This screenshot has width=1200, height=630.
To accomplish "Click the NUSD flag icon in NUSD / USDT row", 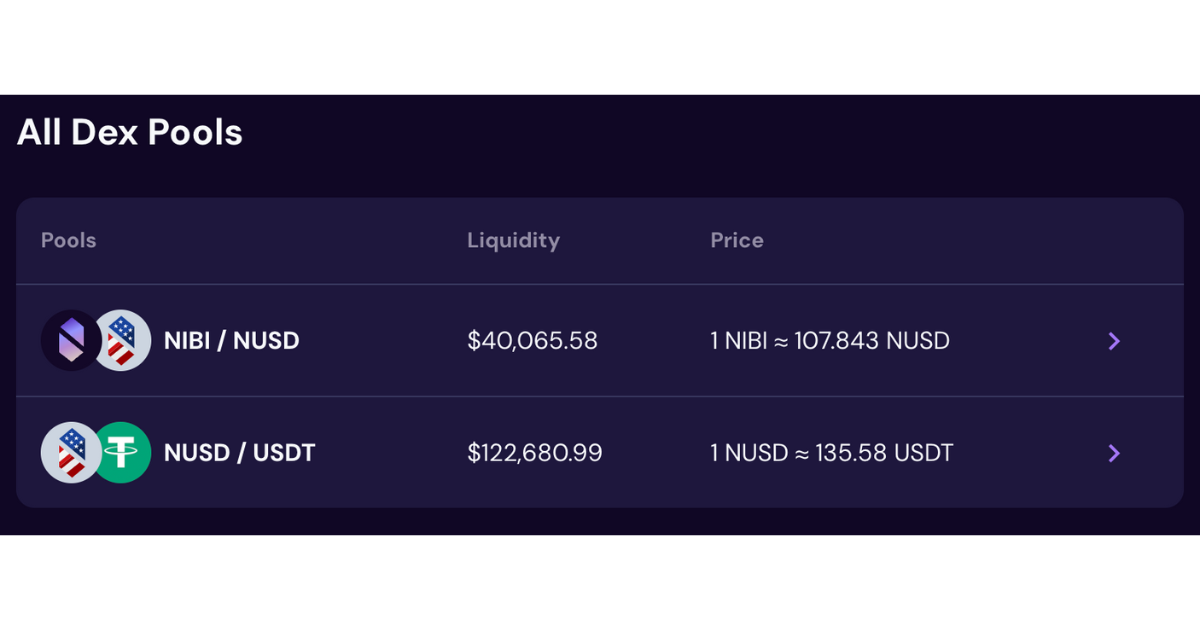I will (71, 452).
